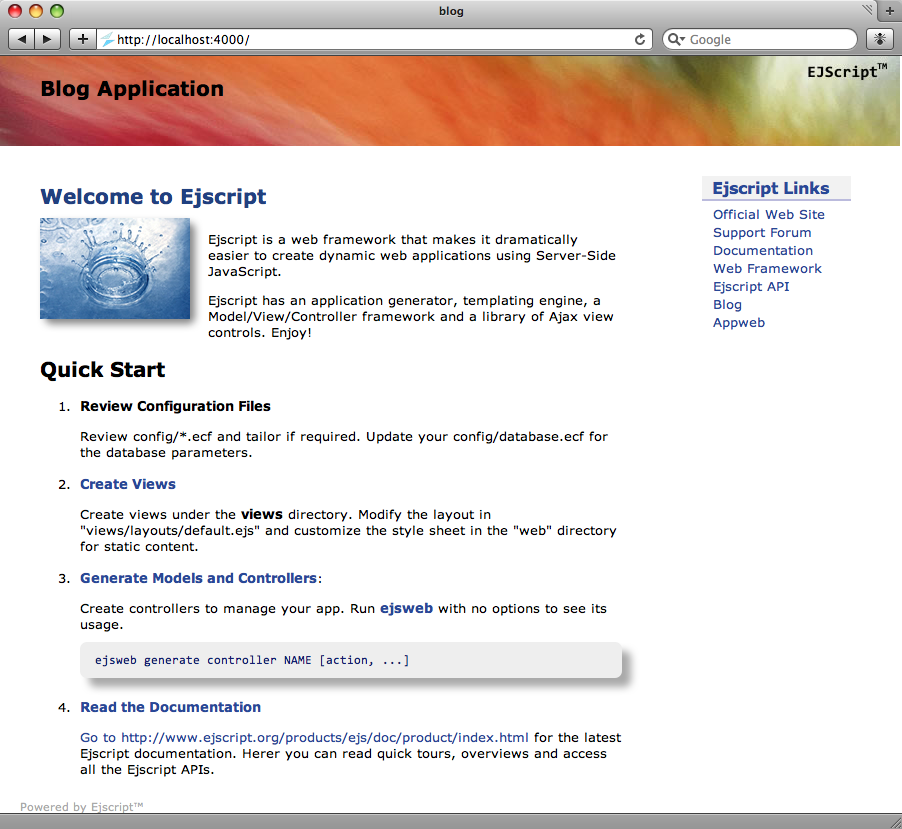Click the water splash thumbnail image
The image size is (902, 829).
(x=115, y=268)
